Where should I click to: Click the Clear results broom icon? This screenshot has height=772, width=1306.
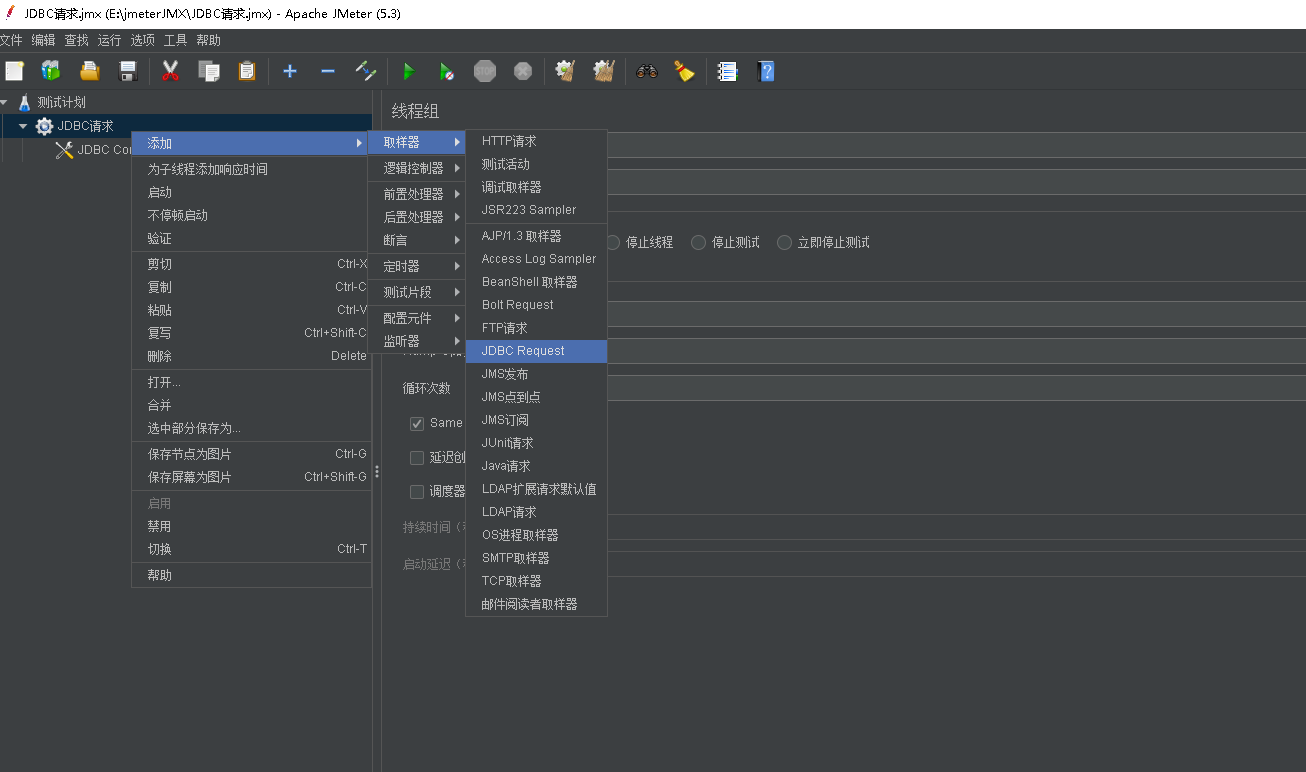click(x=565, y=71)
